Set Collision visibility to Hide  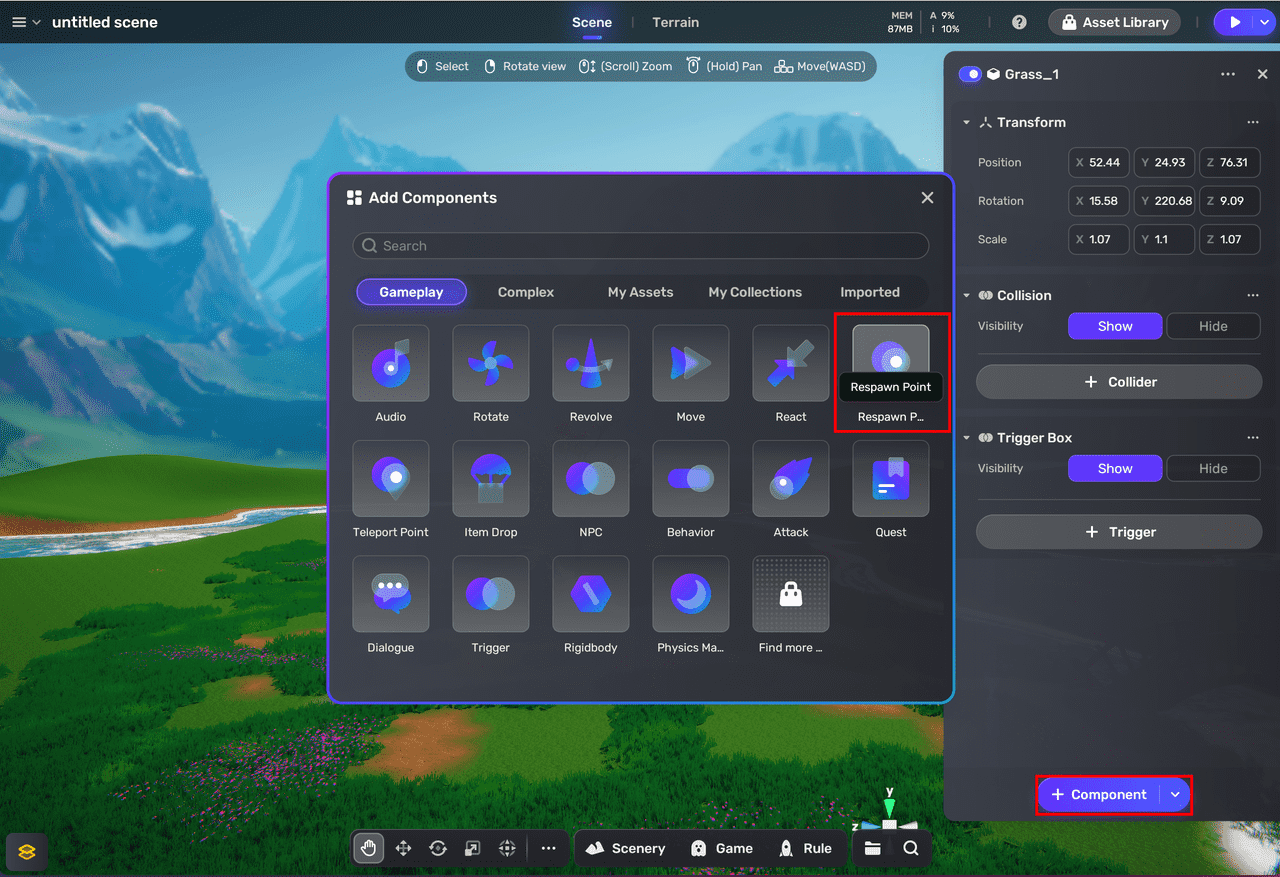click(x=1213, y=326)
